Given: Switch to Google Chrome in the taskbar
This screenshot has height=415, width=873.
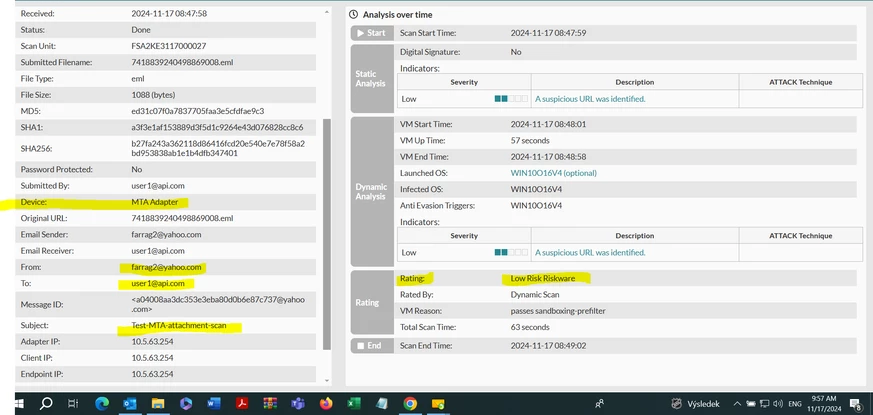Looking at the screenshot, I should coord(410,404).
